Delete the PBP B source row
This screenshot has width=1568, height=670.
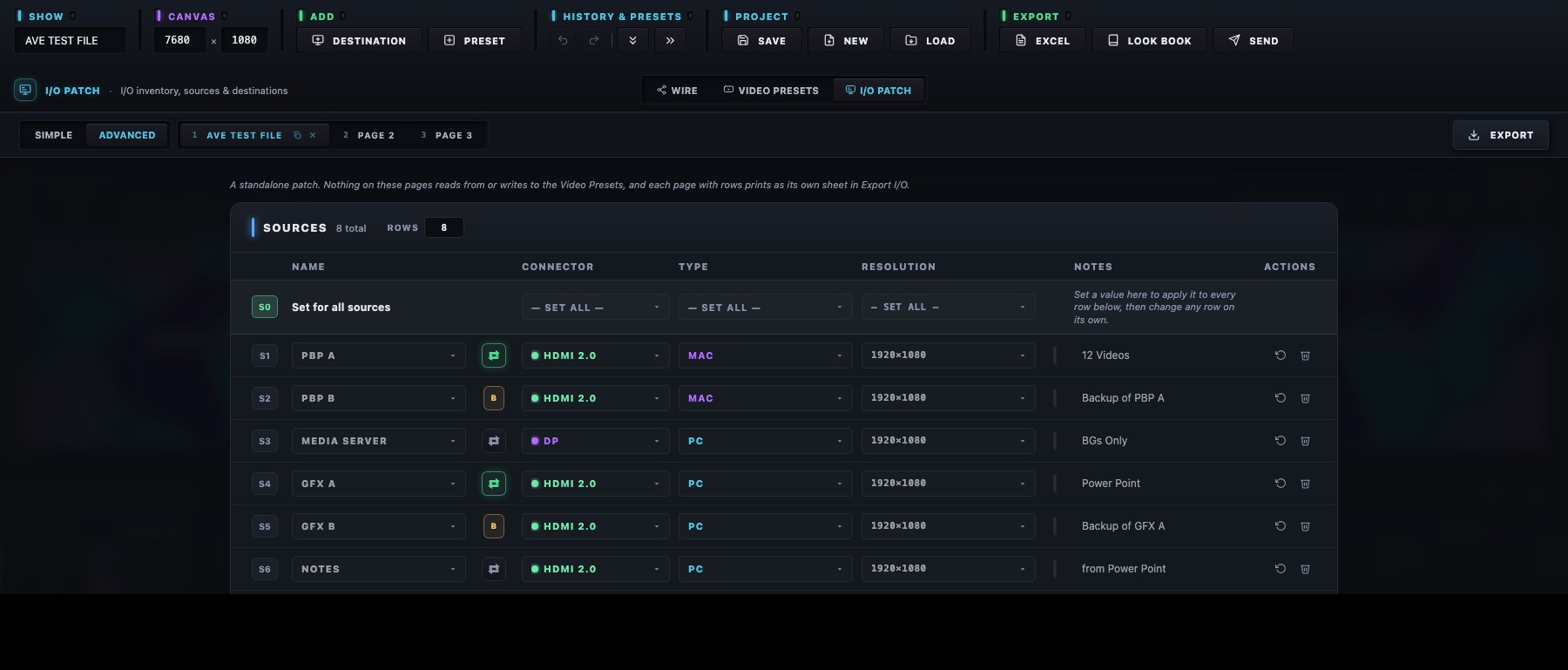click(1305, 398)
